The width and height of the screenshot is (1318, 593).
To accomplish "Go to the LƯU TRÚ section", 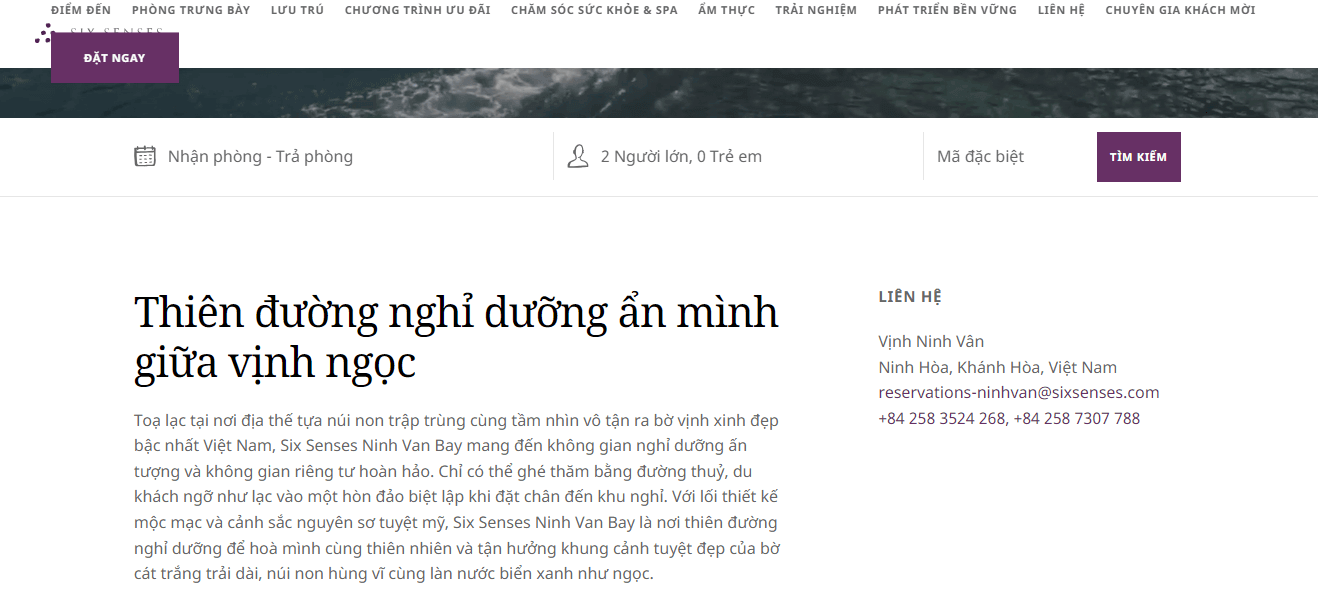I will [x=297, y=10].
